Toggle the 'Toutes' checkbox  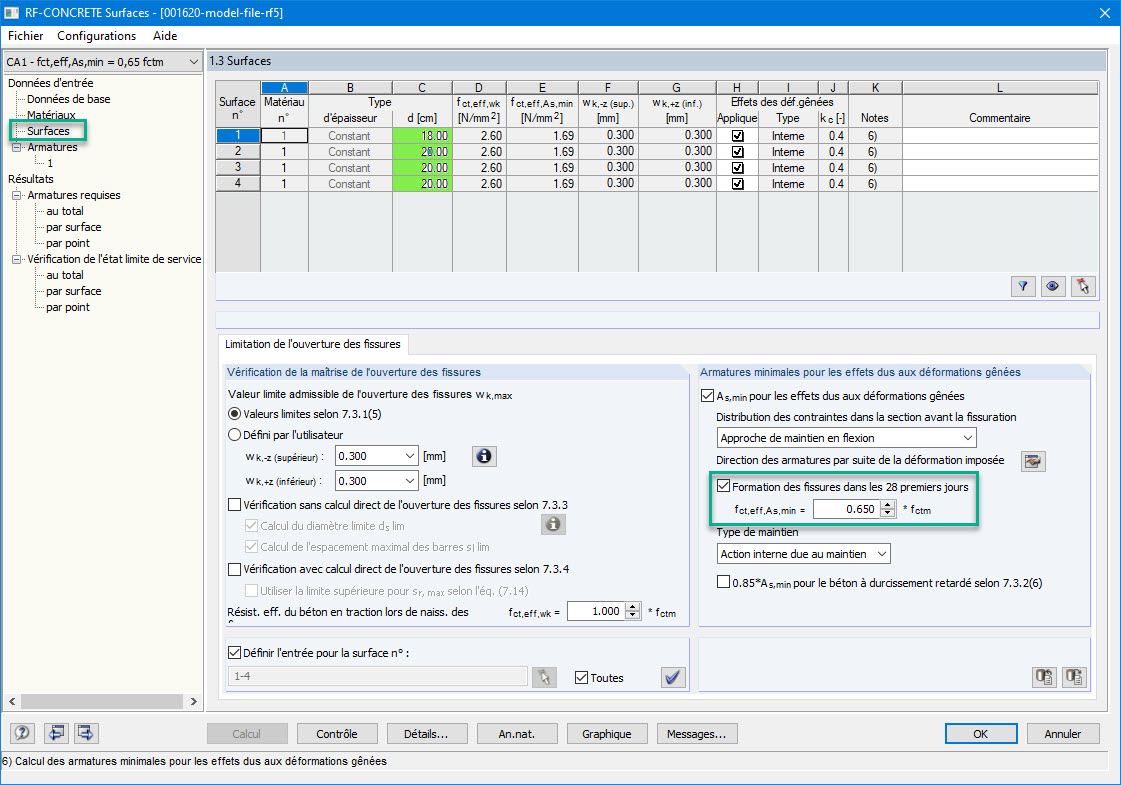581,677
